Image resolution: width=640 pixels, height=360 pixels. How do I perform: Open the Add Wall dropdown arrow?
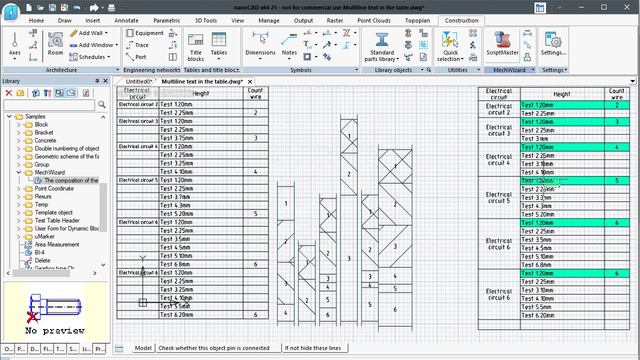pyautogui.click(x=106, y=33)
